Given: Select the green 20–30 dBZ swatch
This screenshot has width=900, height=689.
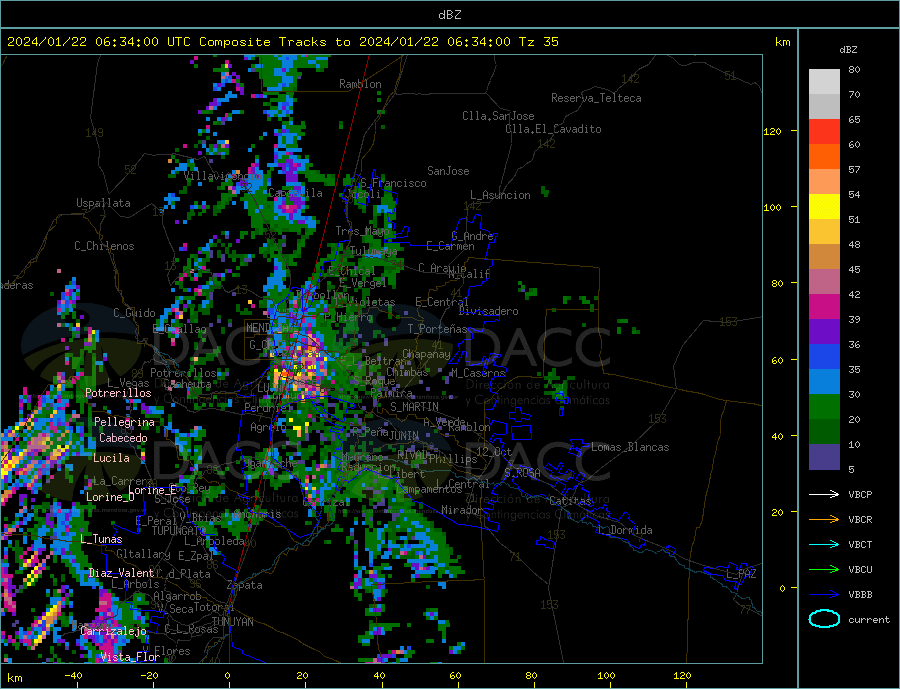Looking at the screenshot, I should pyautogui.click(x=824, y=407).
